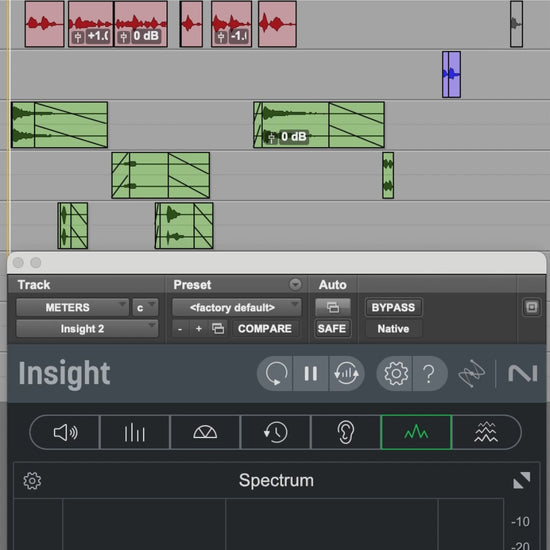This screenshot has height=550, width=550.
Task: Toggle automation SAFE button
Action: [x=332, y=329]
